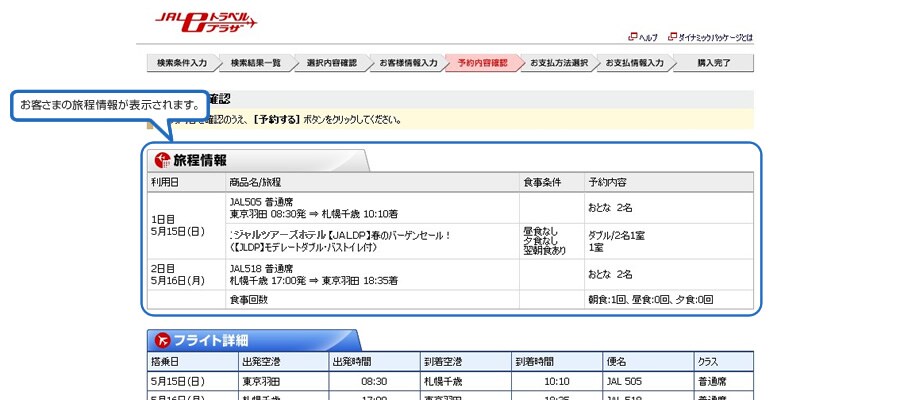The image size is (900, 400).
Task: Switch to お客様情報入力 step
Action: pyautogui.click(x=407, y=63)
